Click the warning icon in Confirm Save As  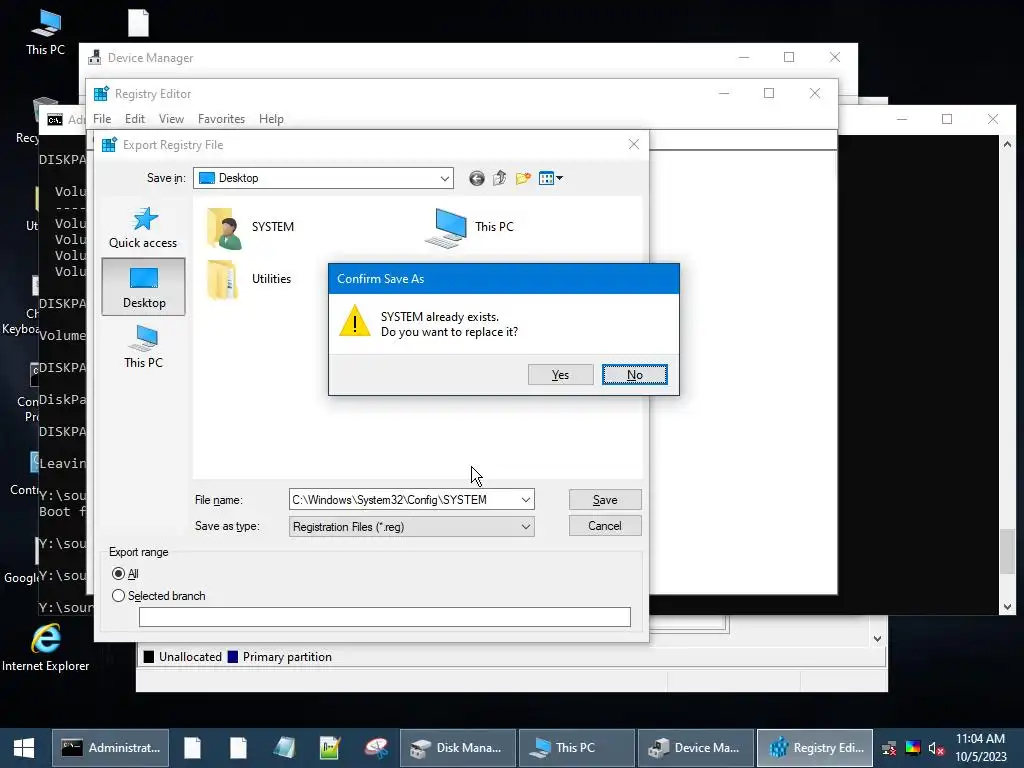click(355, 321)
